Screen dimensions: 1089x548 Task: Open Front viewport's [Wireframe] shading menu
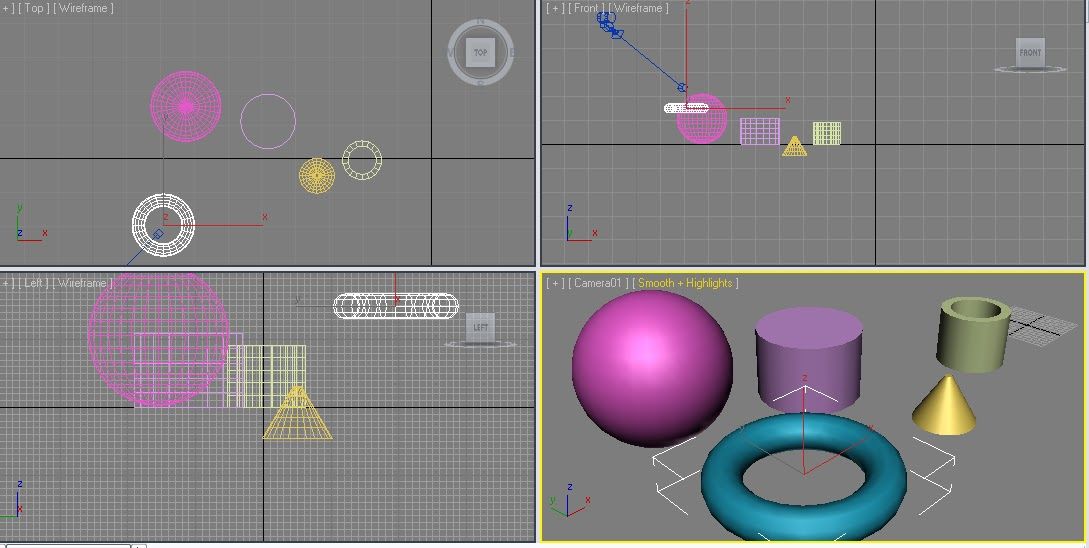click(638, 8)
